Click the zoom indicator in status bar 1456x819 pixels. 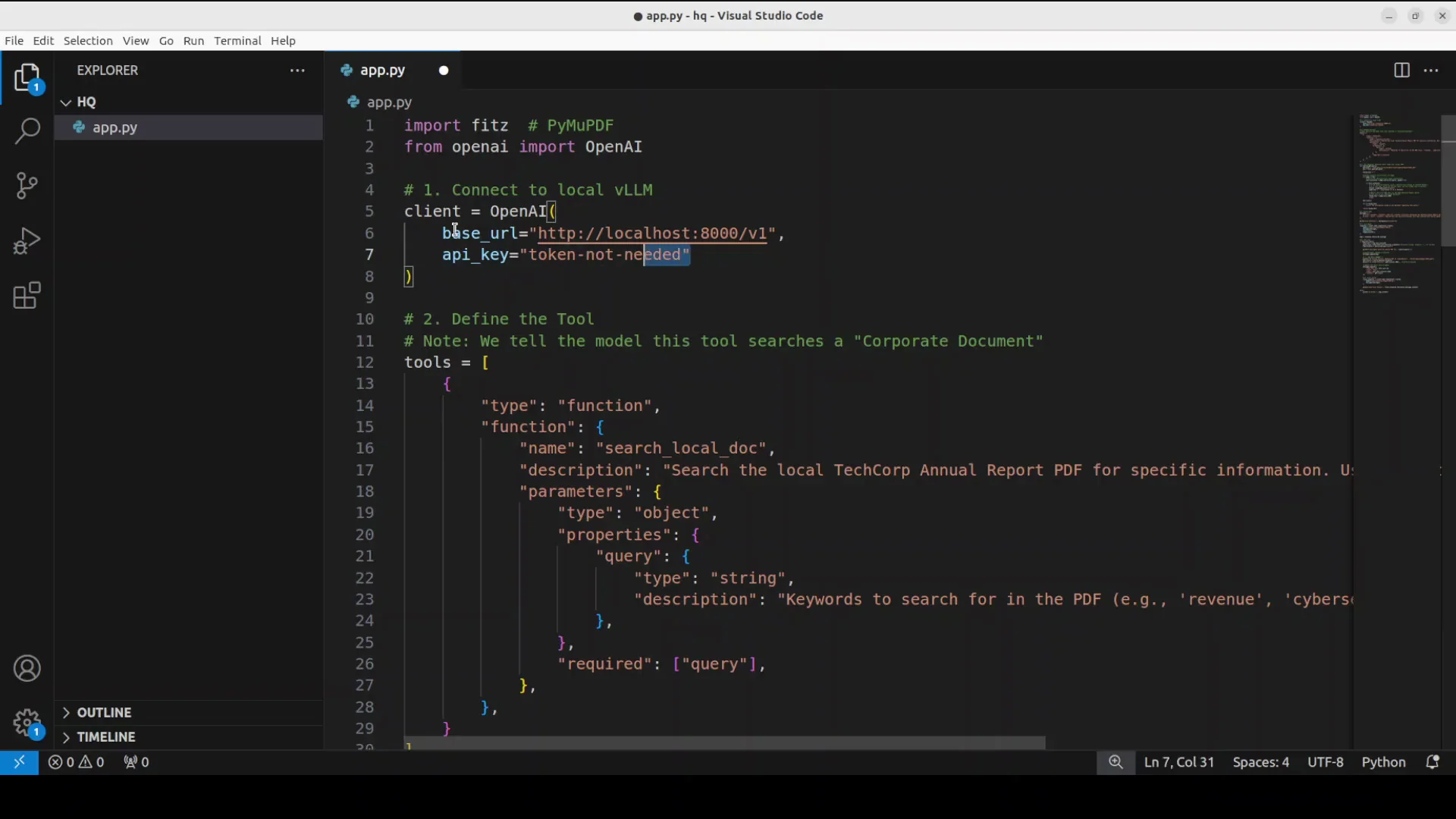click(x=1116, y=762)
